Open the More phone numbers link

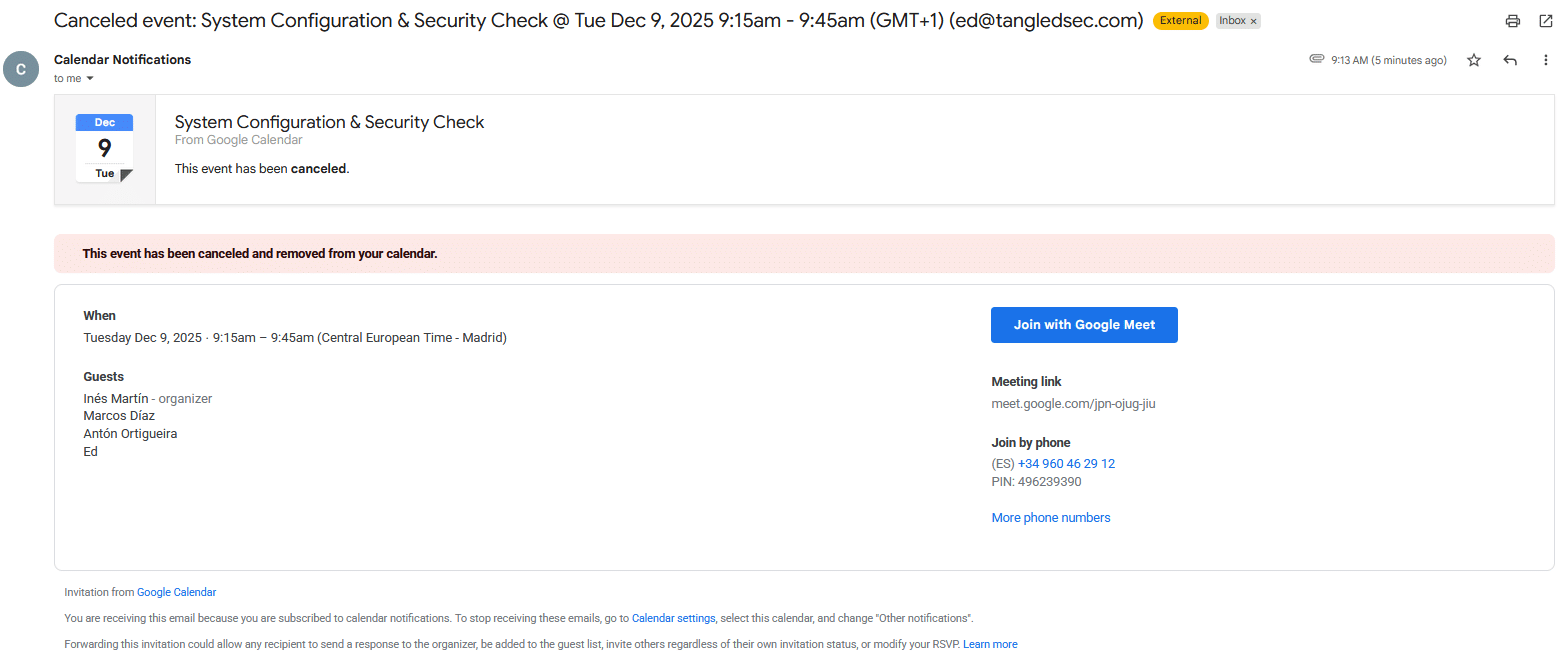[x=1050, y=518]
